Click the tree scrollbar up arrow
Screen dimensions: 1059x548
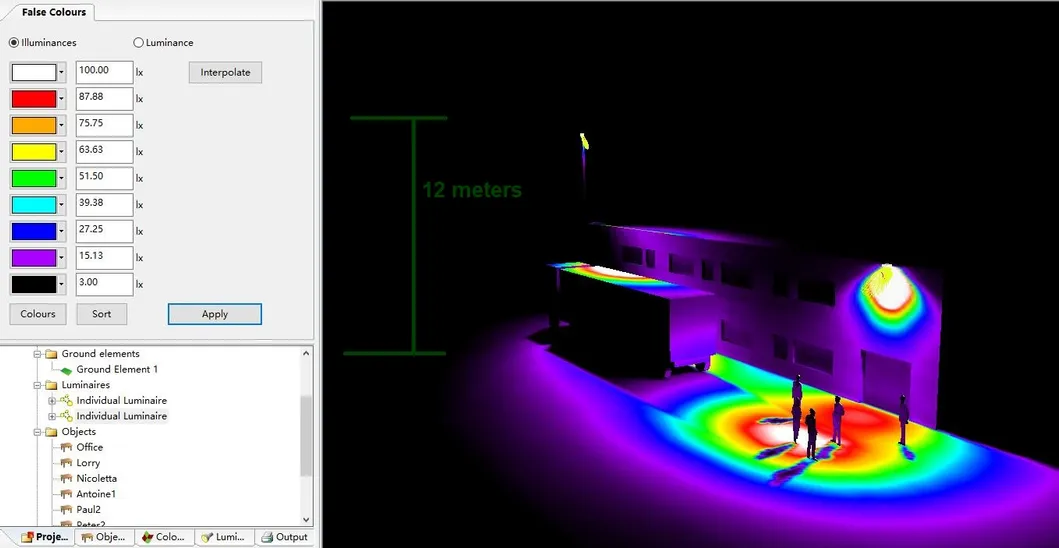(307, 353)
